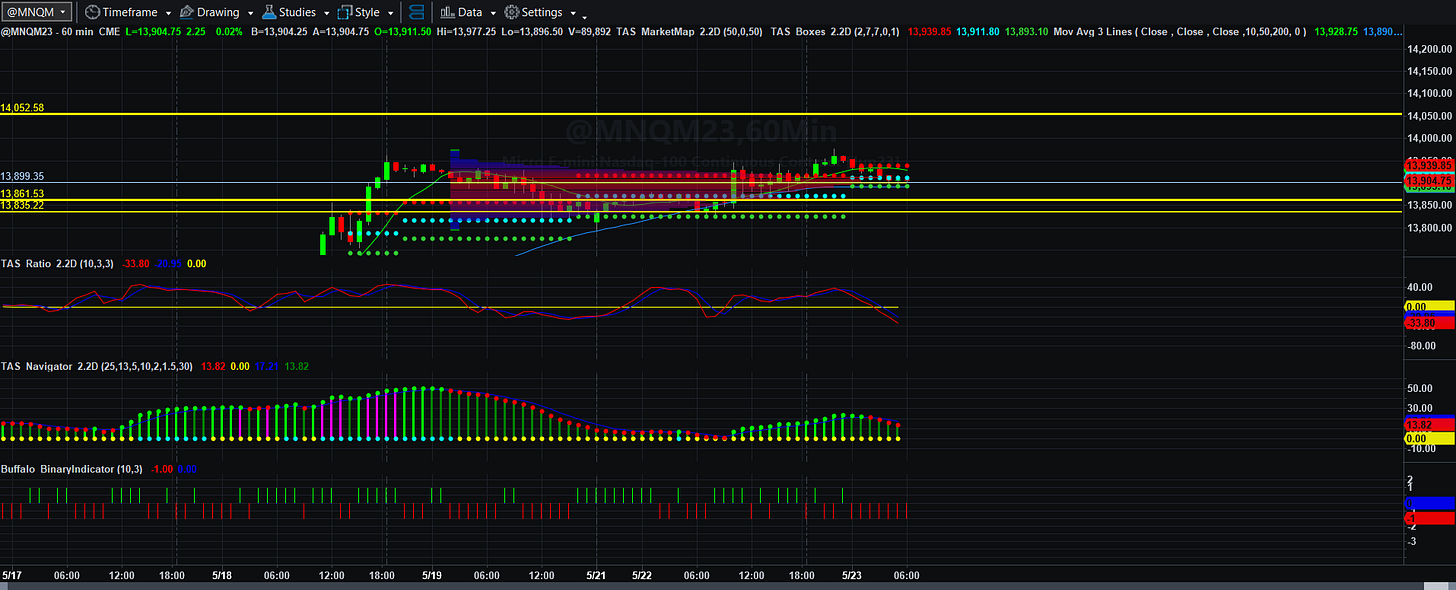This screenshot has height=590, width=1456.
Task: Click the toolbar overflow arrow after Settings
Action: [583, 16]
